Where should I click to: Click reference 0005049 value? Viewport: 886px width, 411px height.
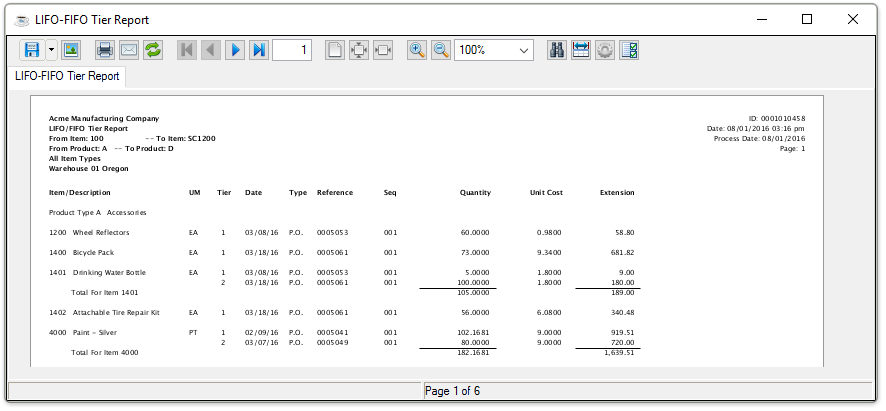point(333,343)
